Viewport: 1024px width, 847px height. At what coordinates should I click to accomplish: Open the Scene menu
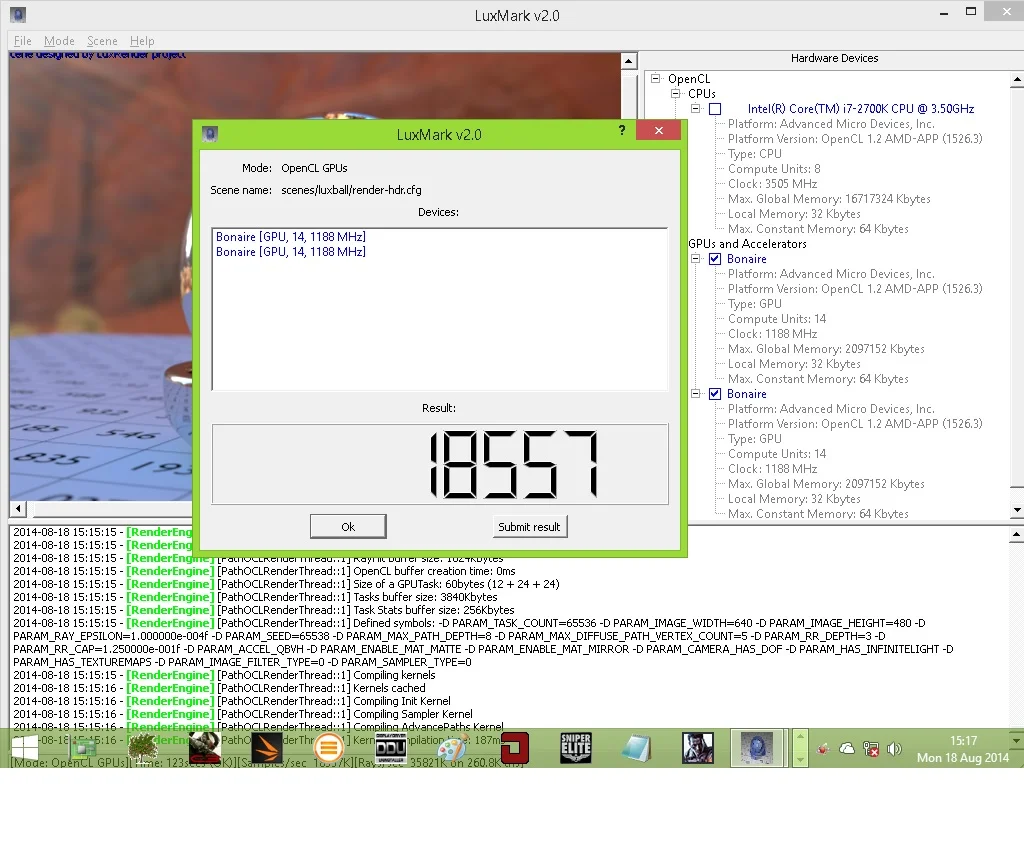tap(102, 41)
